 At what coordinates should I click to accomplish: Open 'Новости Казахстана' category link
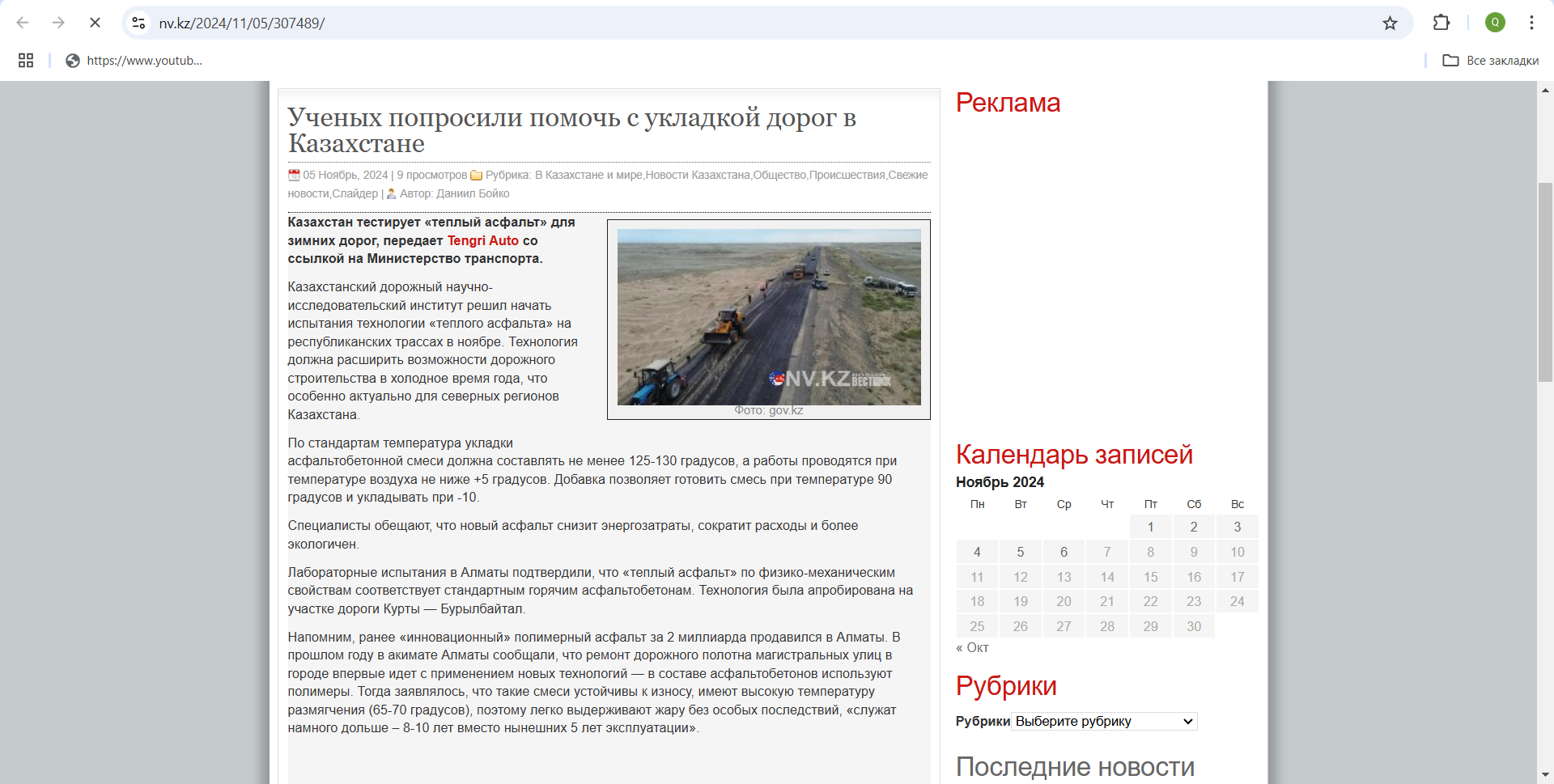[697, 175]
